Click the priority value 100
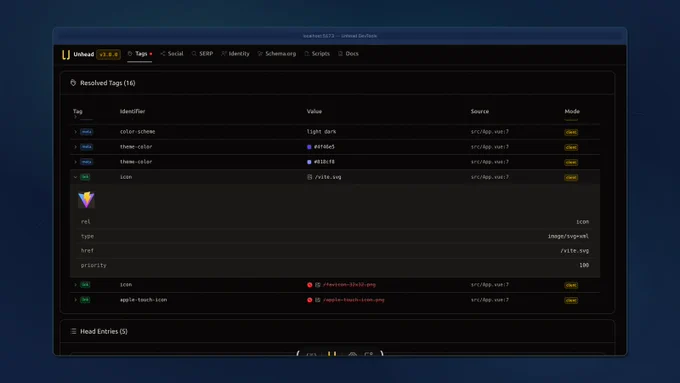 [584, 265]
